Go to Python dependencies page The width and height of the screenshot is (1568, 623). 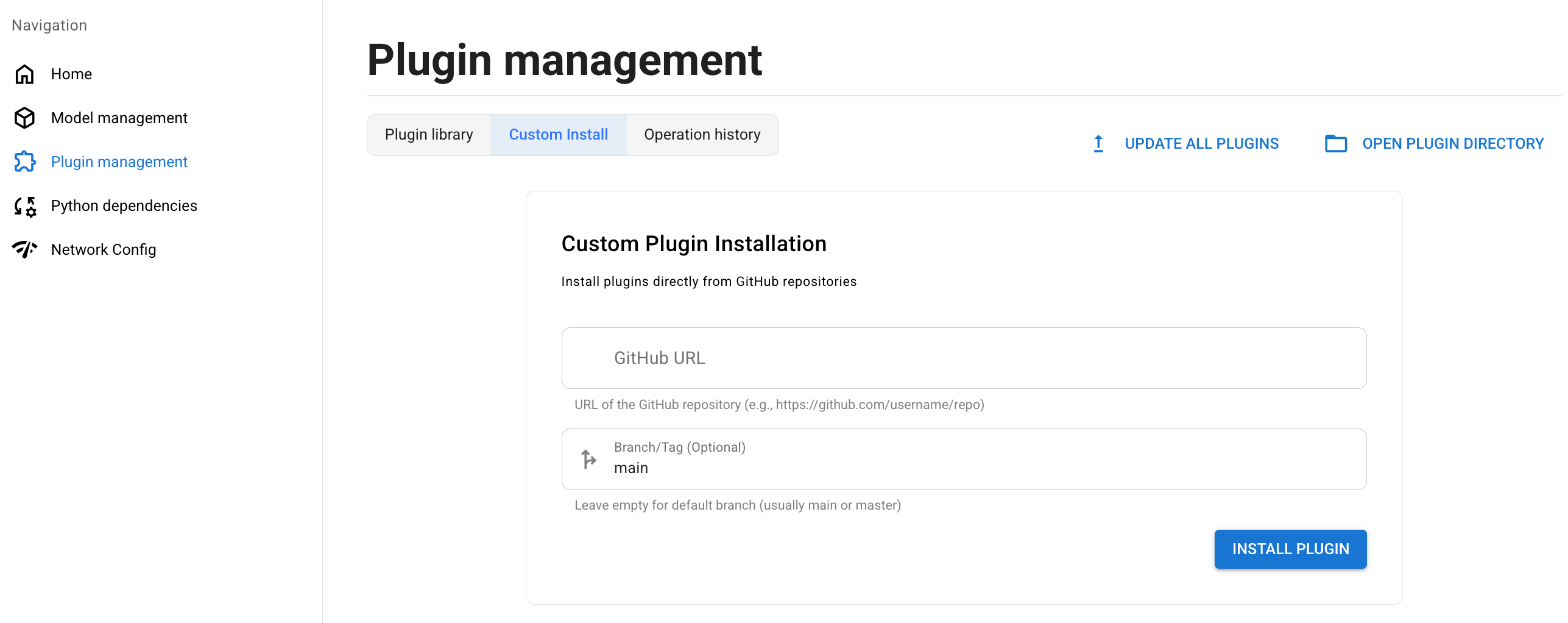(x=124, y=206)
